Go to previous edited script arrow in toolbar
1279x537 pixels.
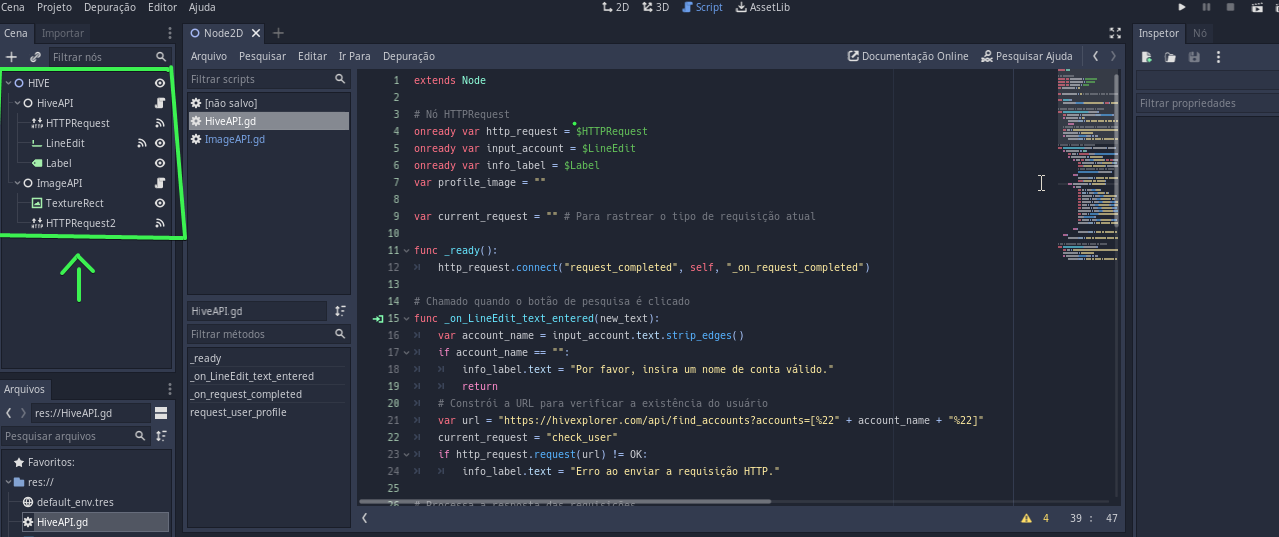point(1096,56)
